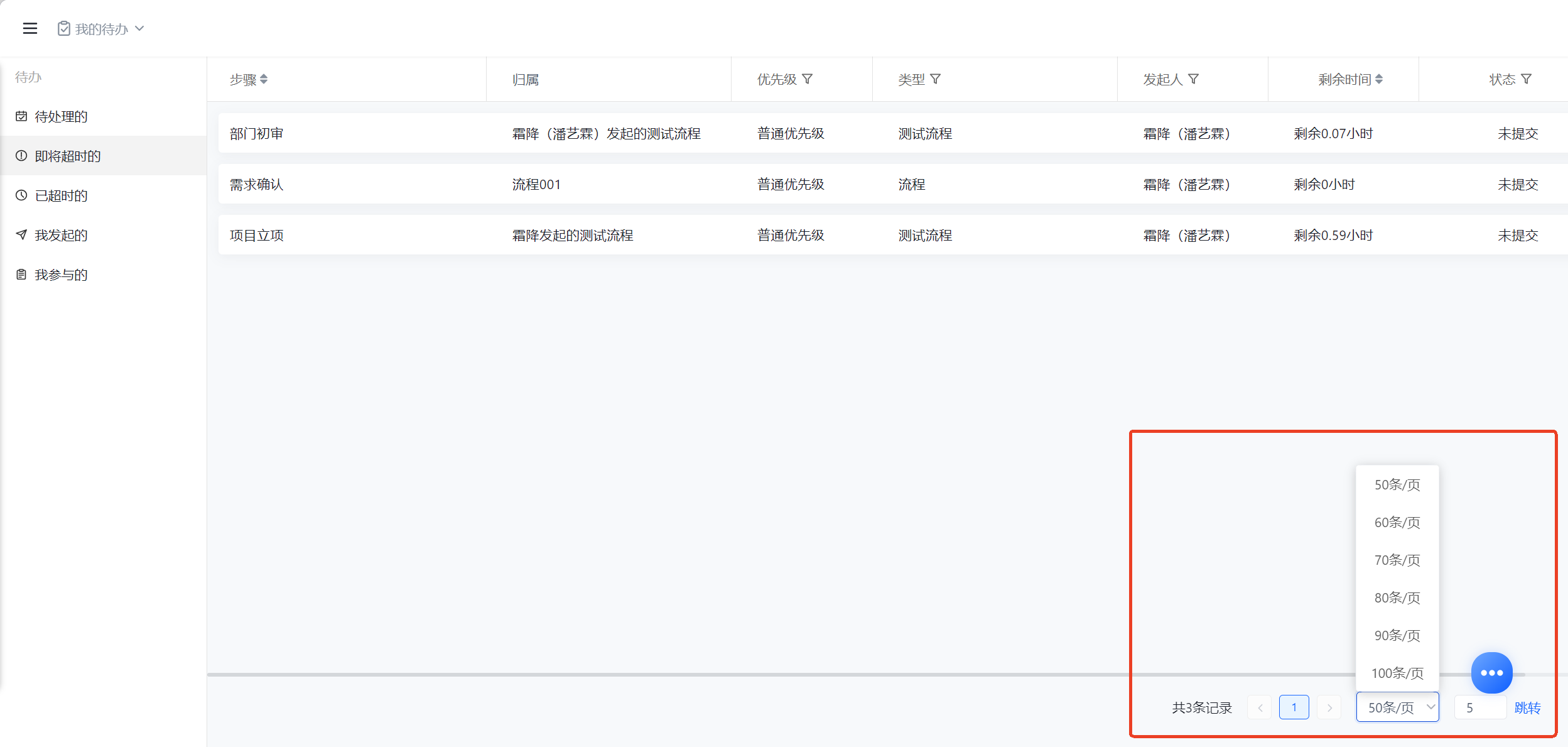Click the previous page arrow
This screenshot has height=747, width=1568.
[1260, 707]
